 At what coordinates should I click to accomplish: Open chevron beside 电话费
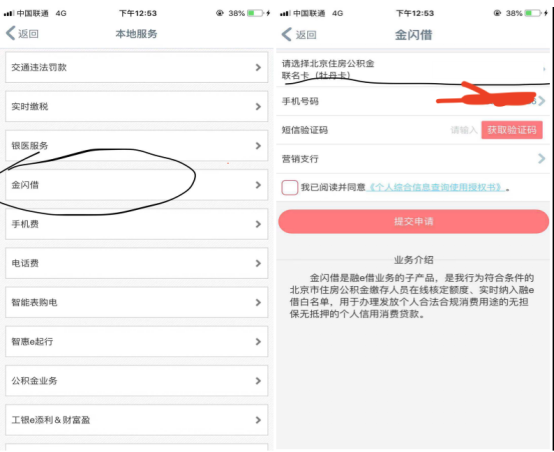(x=258, y=263)
